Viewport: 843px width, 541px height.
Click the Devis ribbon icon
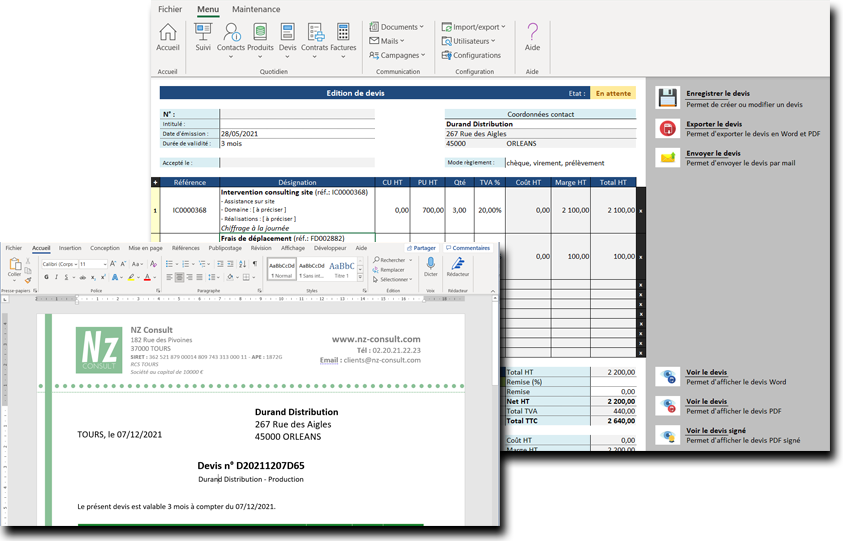[288, 32]
